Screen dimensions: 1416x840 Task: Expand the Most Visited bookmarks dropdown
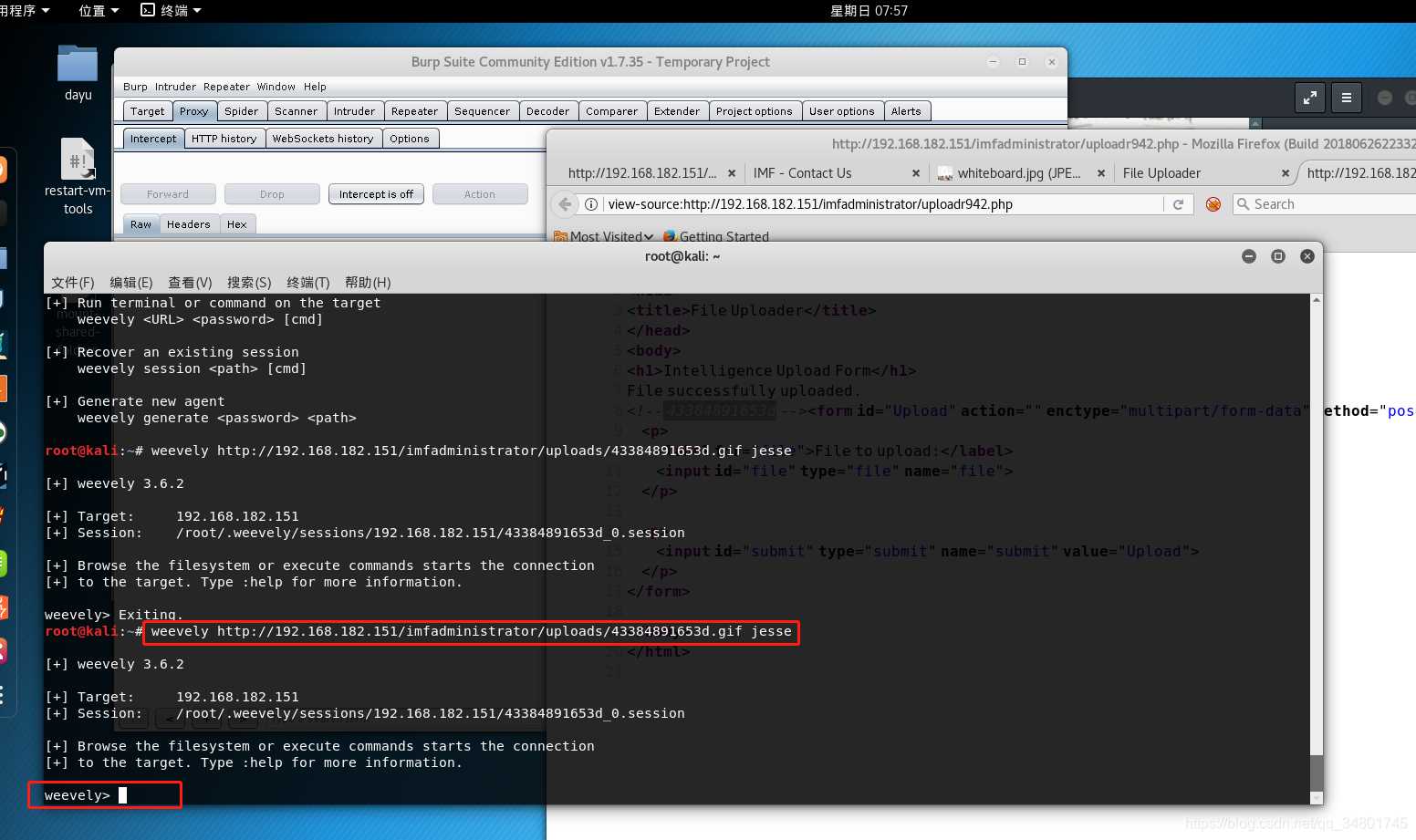coord(604,236)
